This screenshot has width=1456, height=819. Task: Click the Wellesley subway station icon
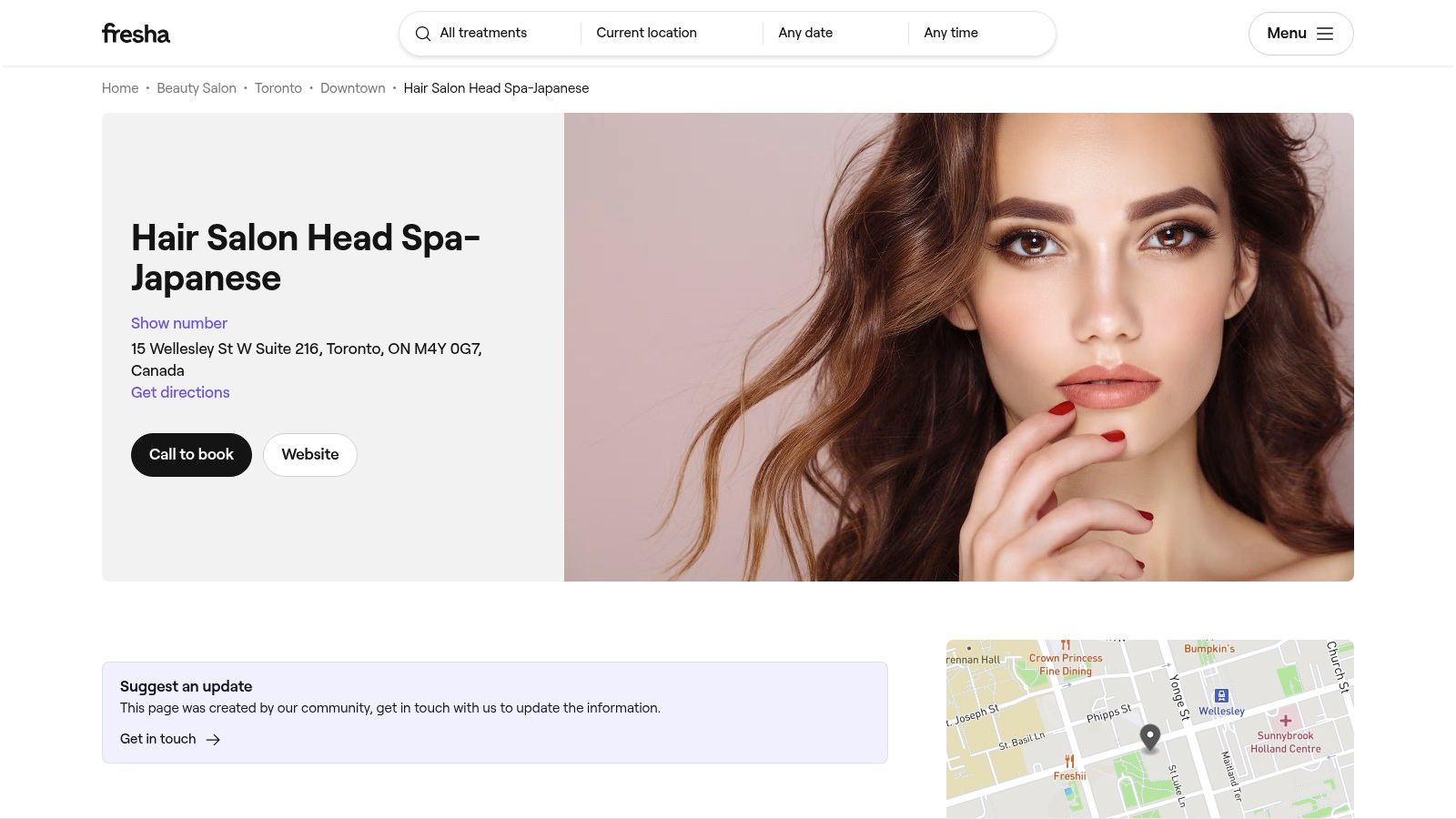click(1220, 693)
